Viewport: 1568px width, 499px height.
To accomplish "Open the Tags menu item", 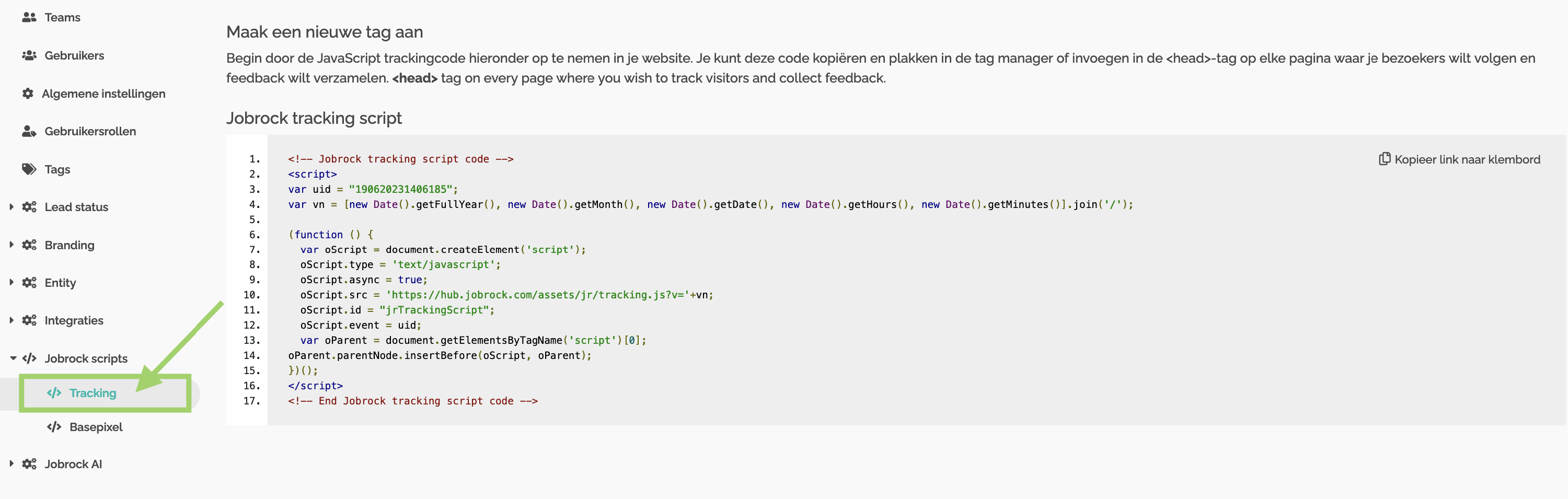I will (57, 170).
